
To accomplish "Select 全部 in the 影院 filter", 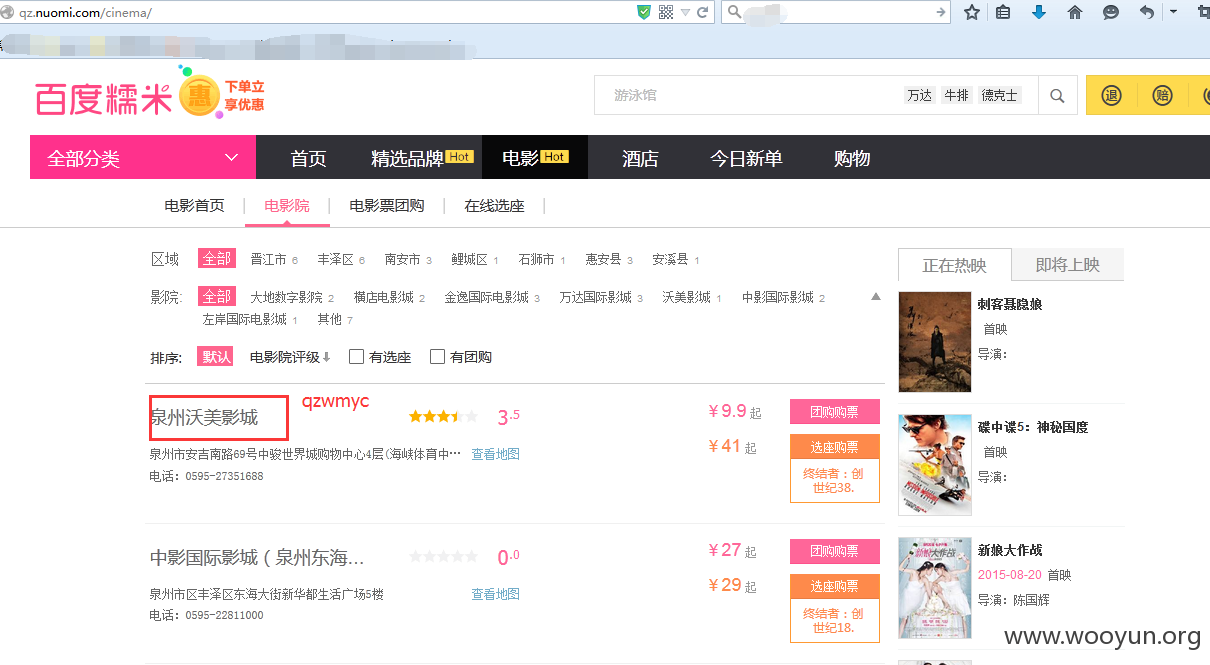I will pyautogui.click(x=216, y=297).
